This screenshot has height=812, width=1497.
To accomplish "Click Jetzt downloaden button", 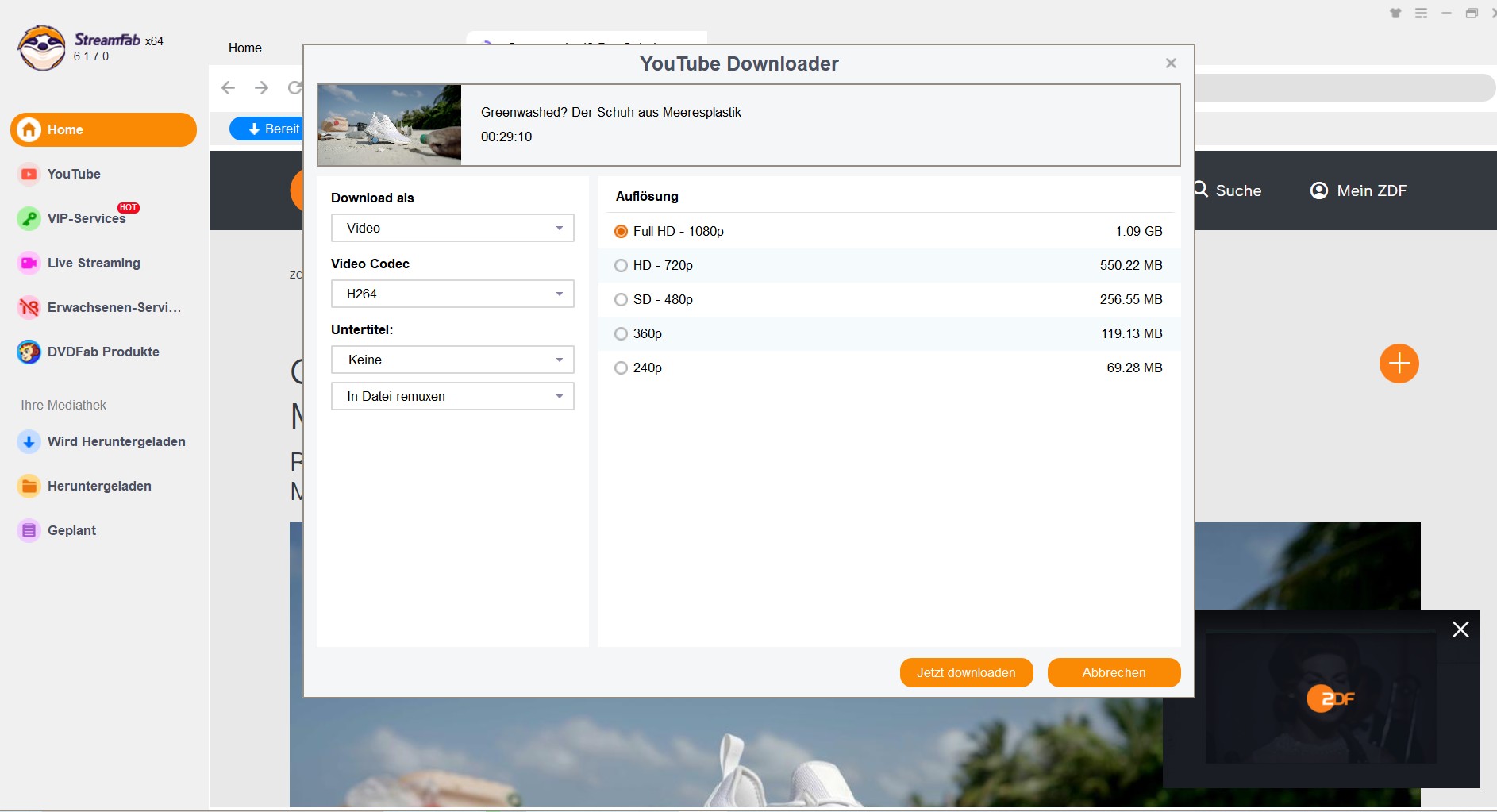I will pyautogui.click(x=966, y=672).
